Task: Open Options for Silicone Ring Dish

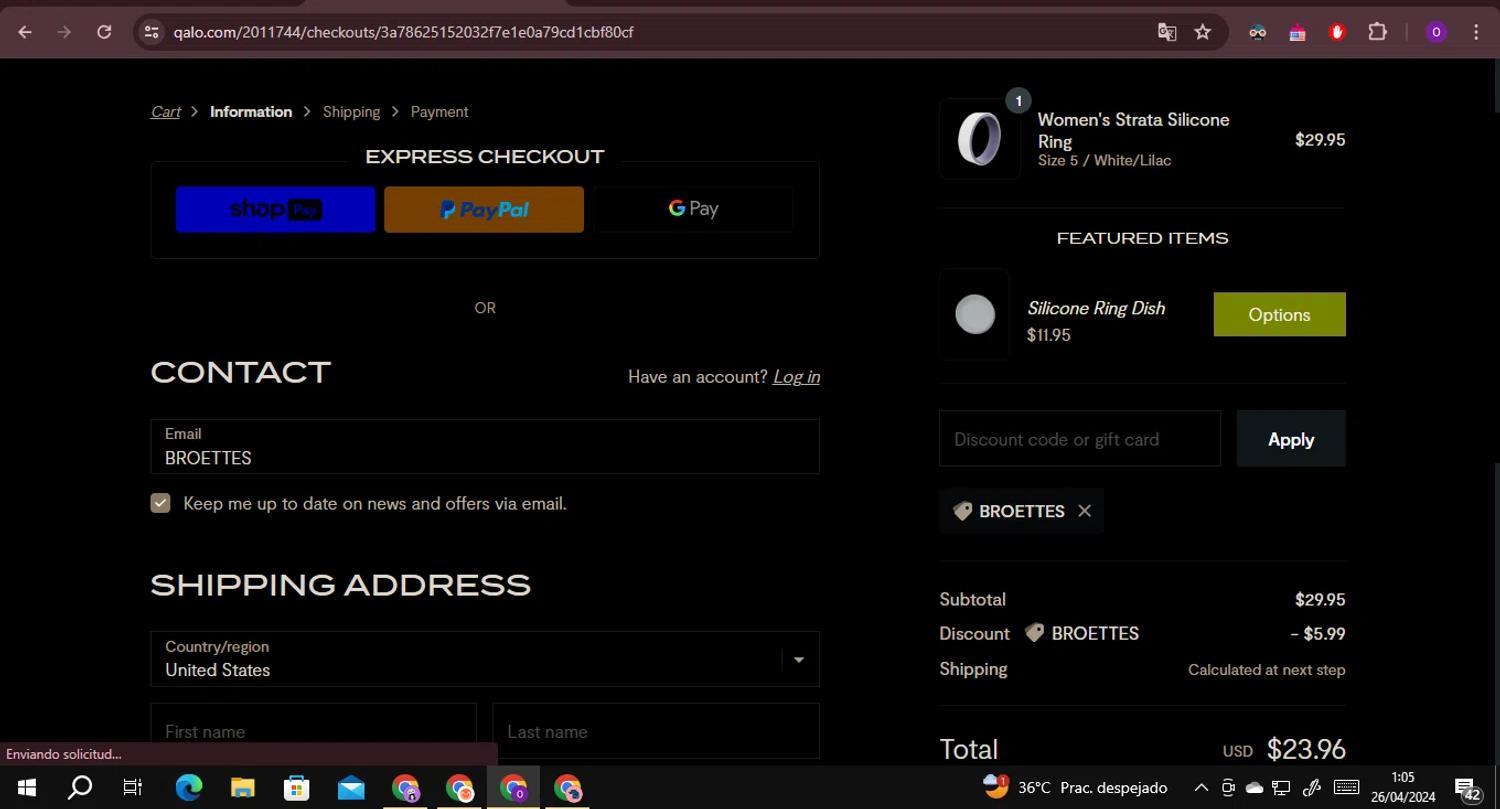Action: tap(1279, 314)
